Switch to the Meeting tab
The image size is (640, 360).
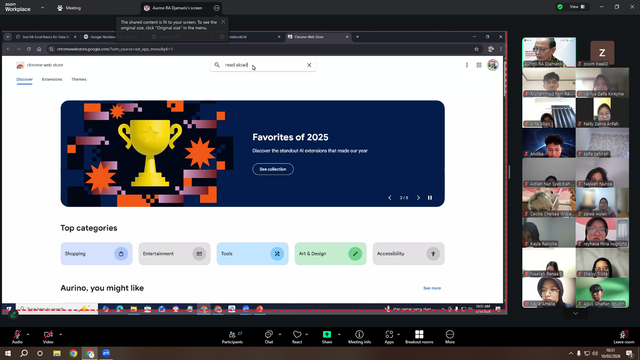click(x=69, y=8)
